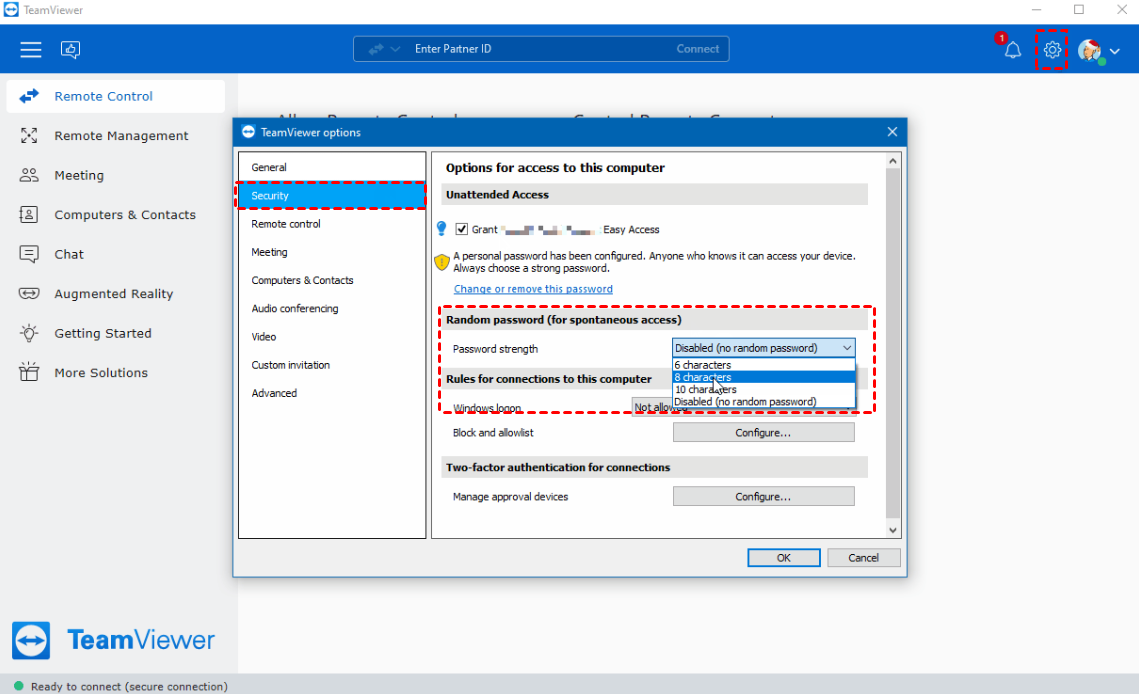The width and height of the screenshot is (1139, 694).
Task: Open the notifications bell
Action: [x=1013, y=50]
